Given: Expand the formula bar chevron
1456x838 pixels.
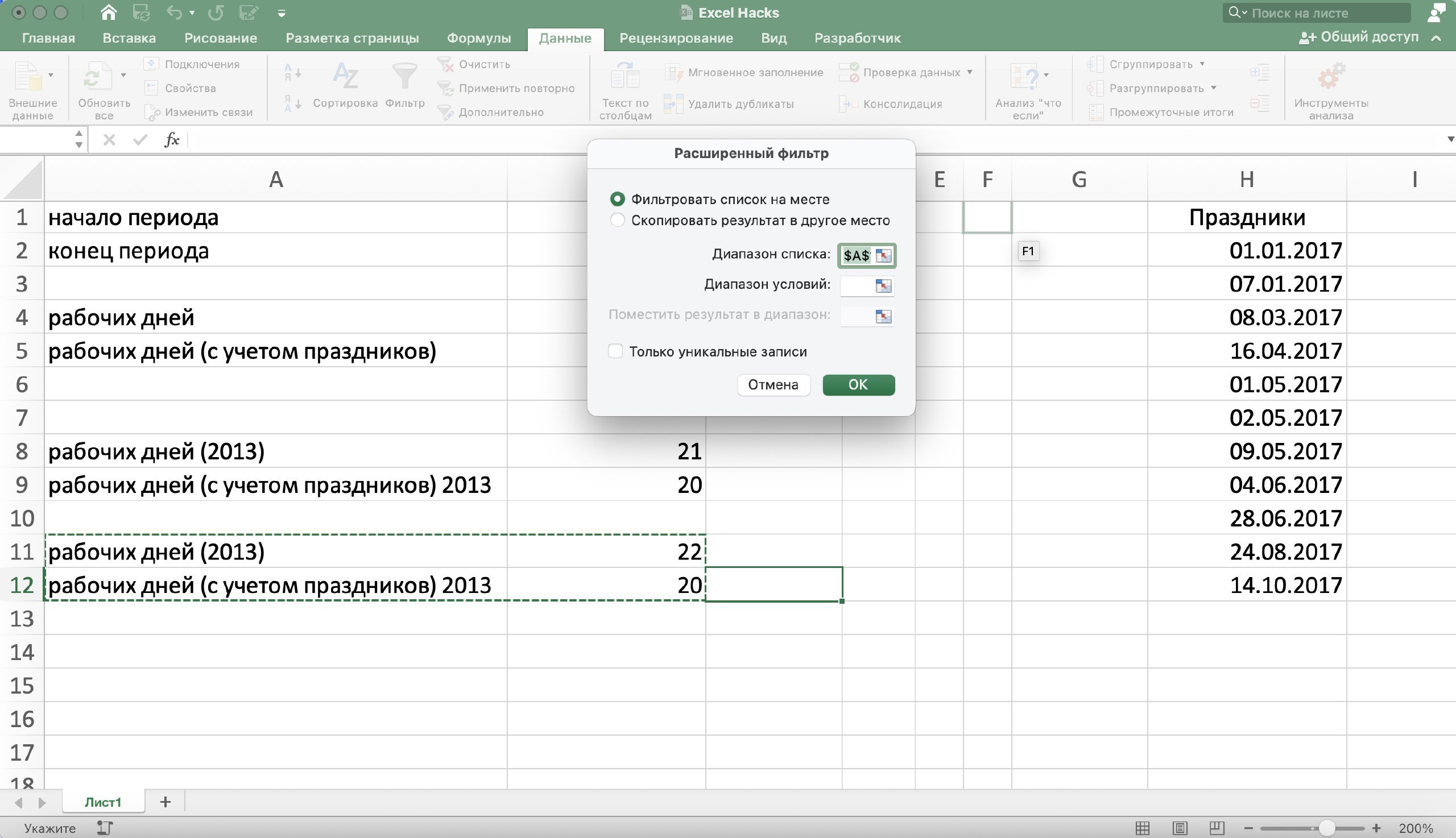Looking at the screenshot, I should click(x=1450, y=139).
